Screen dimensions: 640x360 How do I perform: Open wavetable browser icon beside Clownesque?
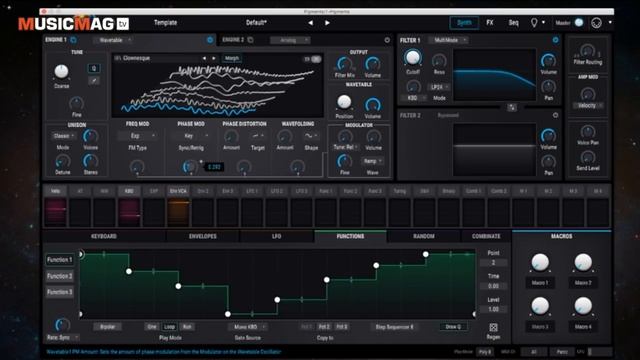coord(117,58)
